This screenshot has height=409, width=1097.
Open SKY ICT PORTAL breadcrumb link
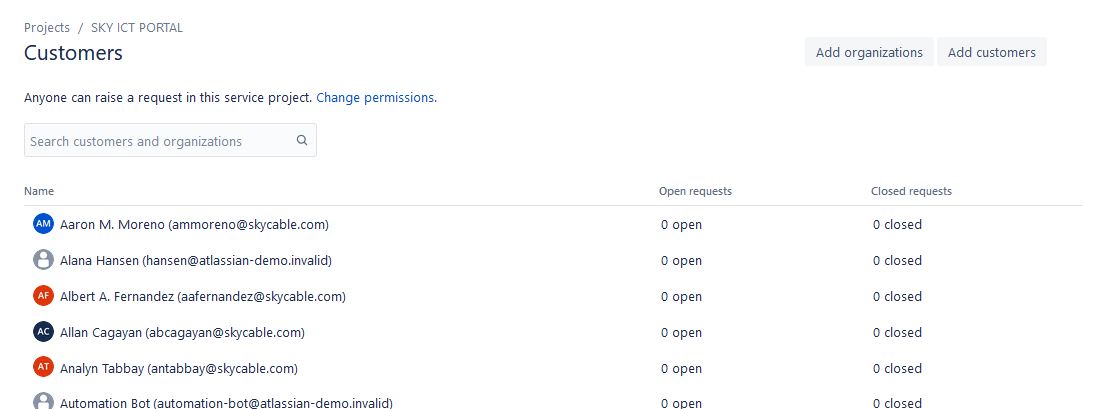click(x=137, y=27)
